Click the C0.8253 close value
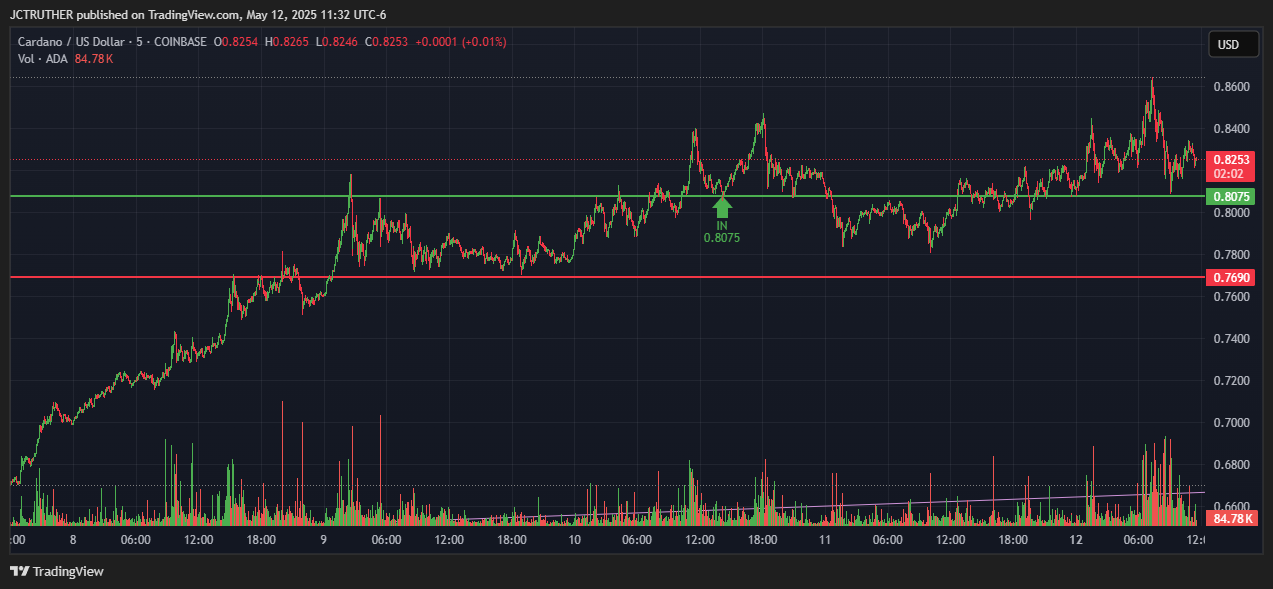The width and height of the screenshot is (1273, 589). coord(387,42)
